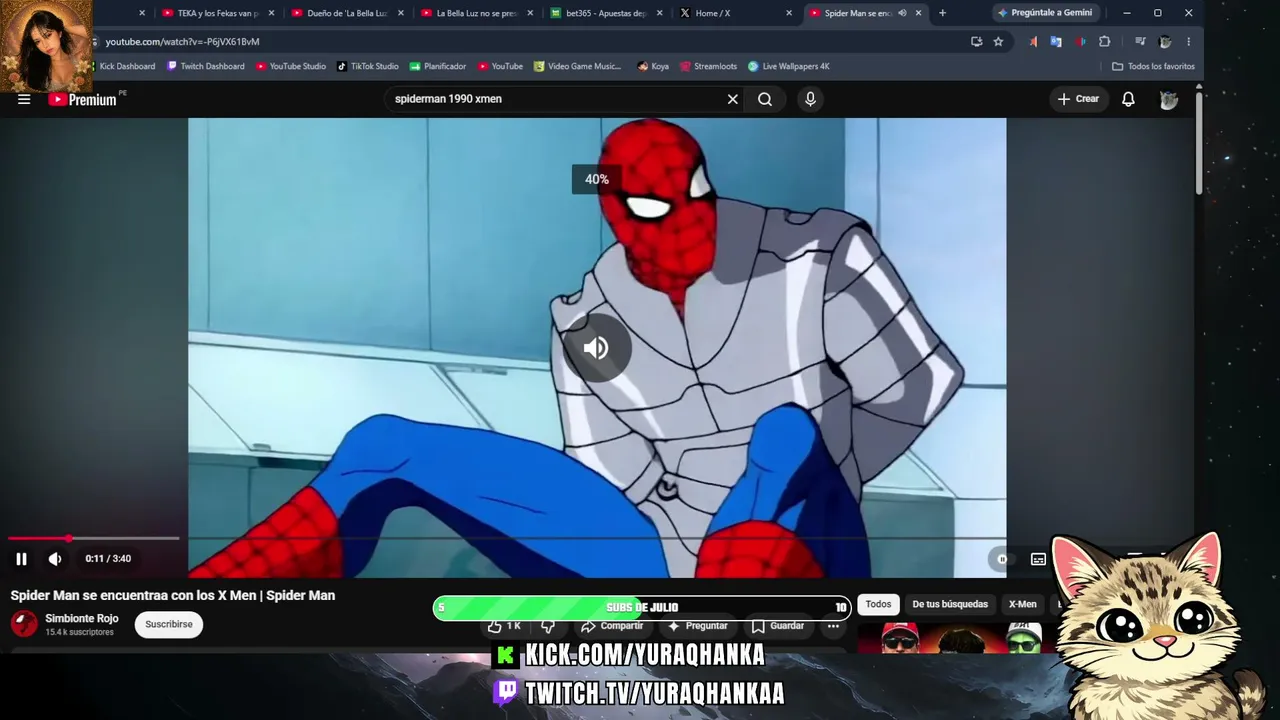Like the video with the thumbs up
This screenshot has width=1280, height=720.
504,626
